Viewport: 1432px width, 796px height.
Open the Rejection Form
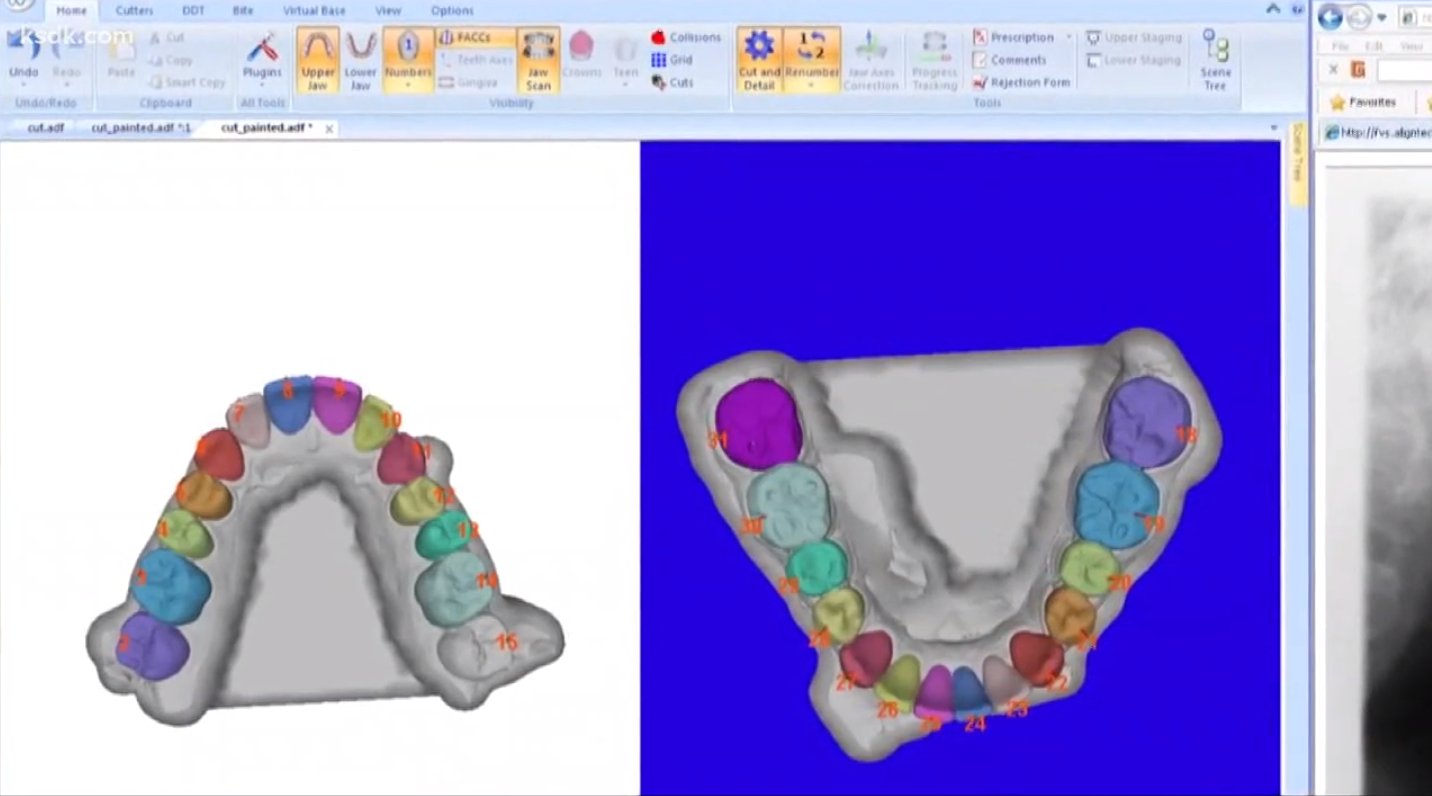(1021, 82)
